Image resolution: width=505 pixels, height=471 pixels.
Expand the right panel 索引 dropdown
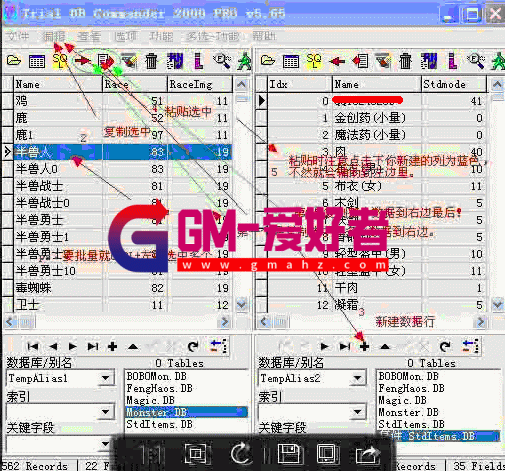(x=358, y=412)
